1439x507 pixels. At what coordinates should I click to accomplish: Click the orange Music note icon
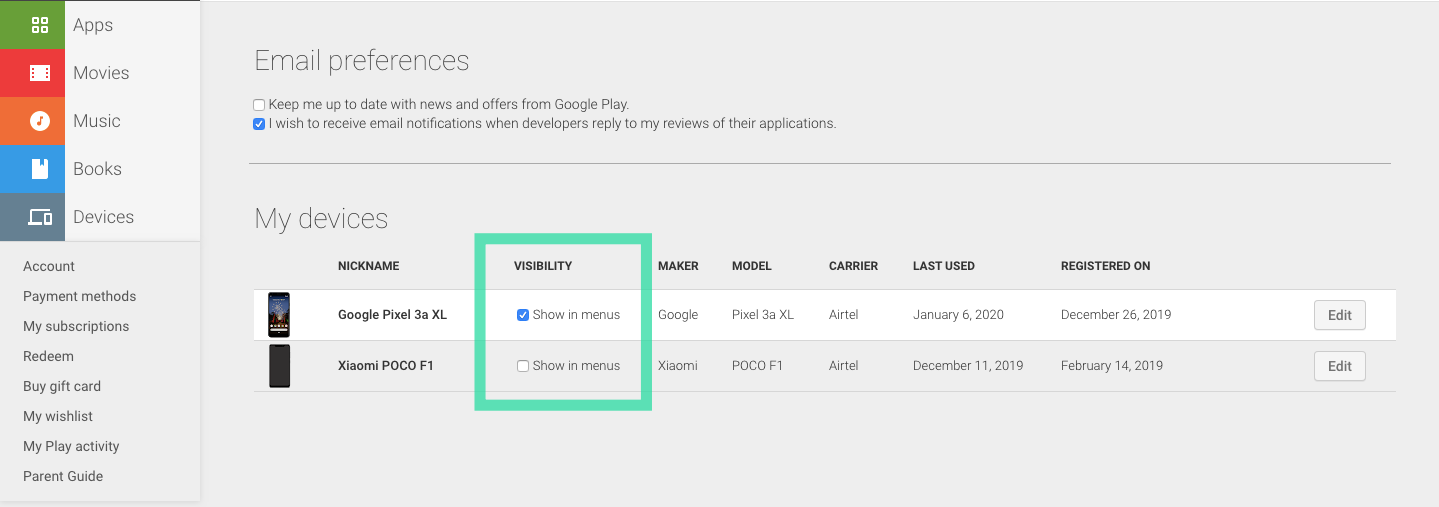pos(39,121)
